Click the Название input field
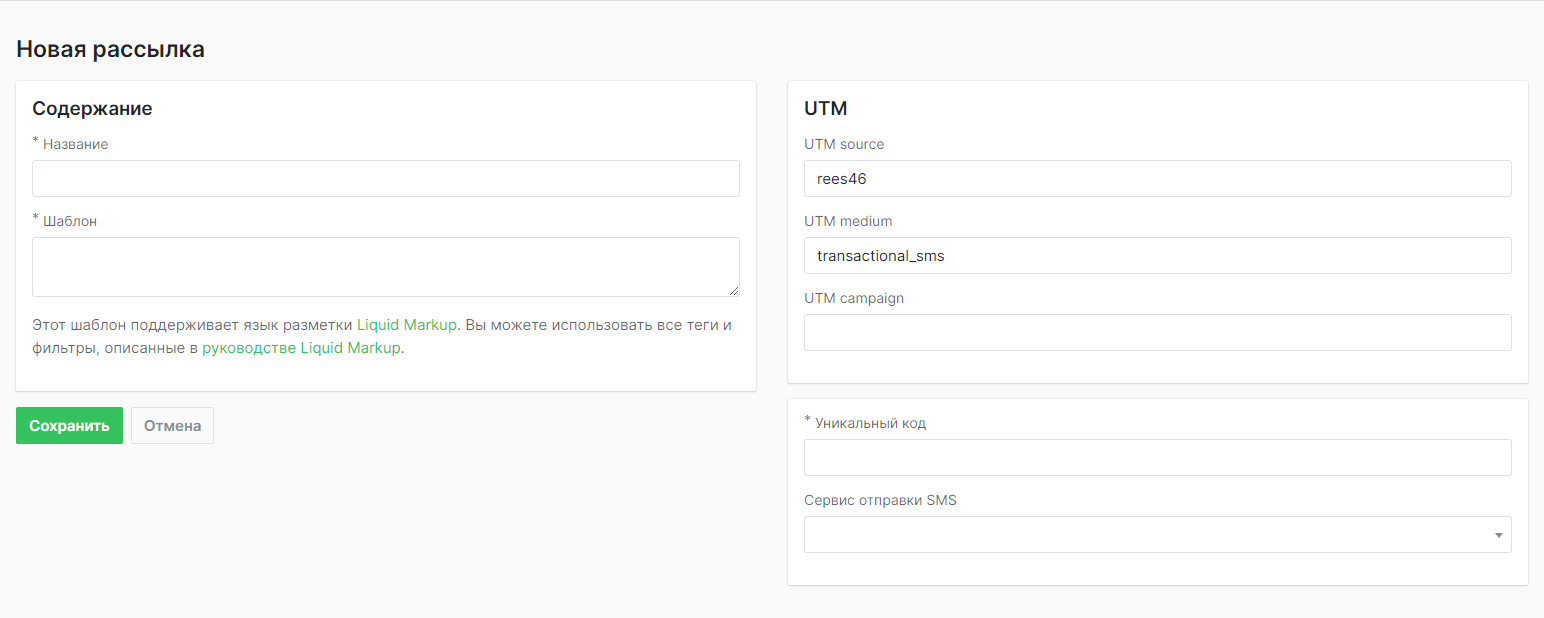Image resolution: width=1544 pixels, height=618 pixels. (x=385, y=179)
